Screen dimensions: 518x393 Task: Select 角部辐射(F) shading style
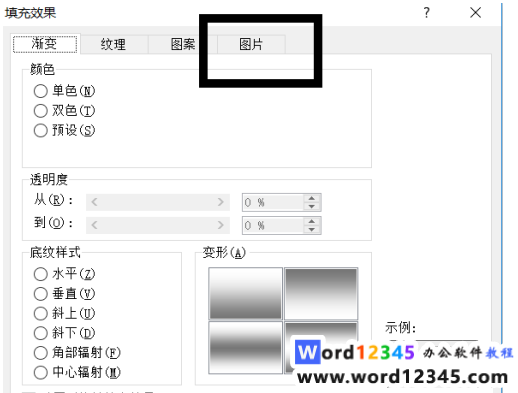point(40,353)
